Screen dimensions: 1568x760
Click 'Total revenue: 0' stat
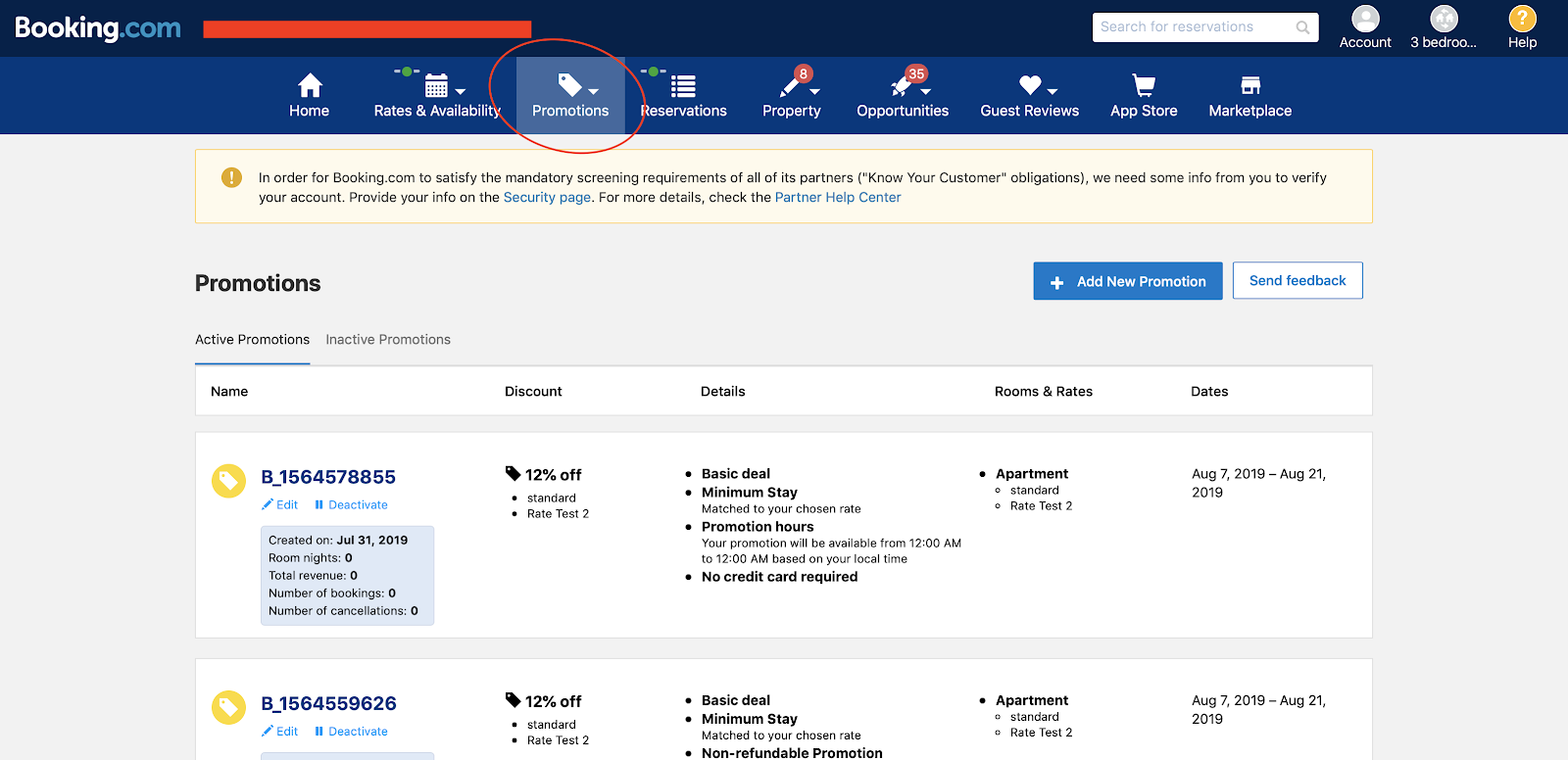click(x=313, y=575)
